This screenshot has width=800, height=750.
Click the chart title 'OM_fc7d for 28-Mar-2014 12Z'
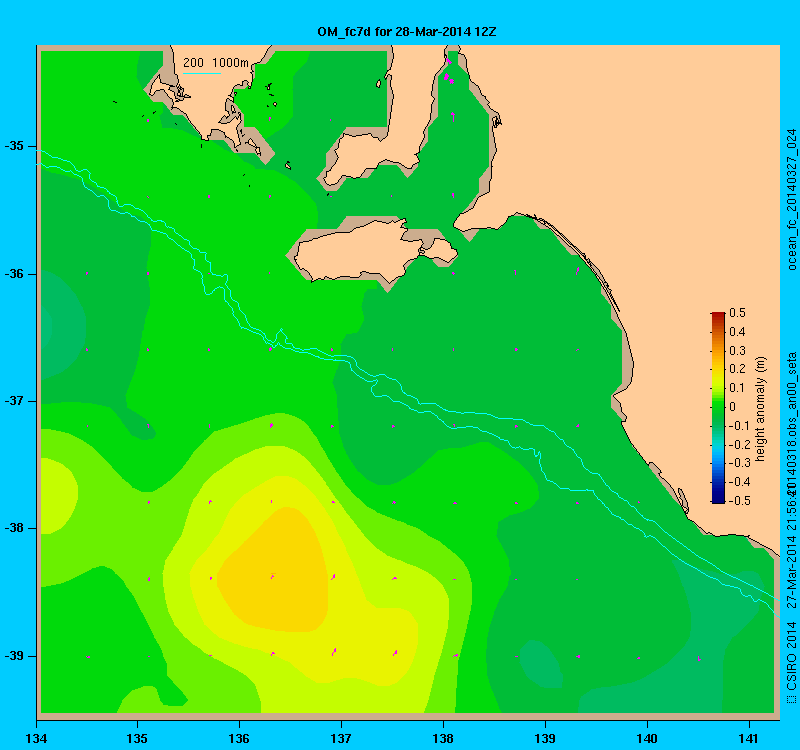[x=407, y=32]
